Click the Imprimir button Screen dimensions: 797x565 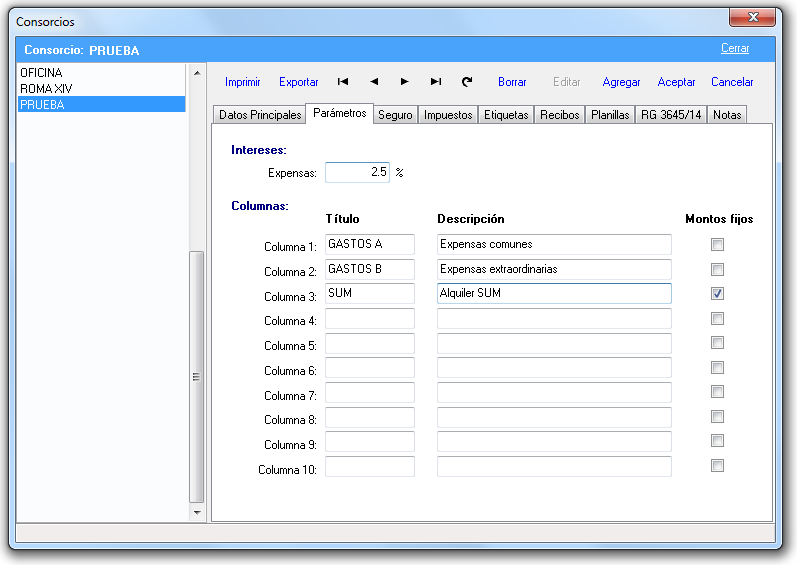tap(242, 82)
